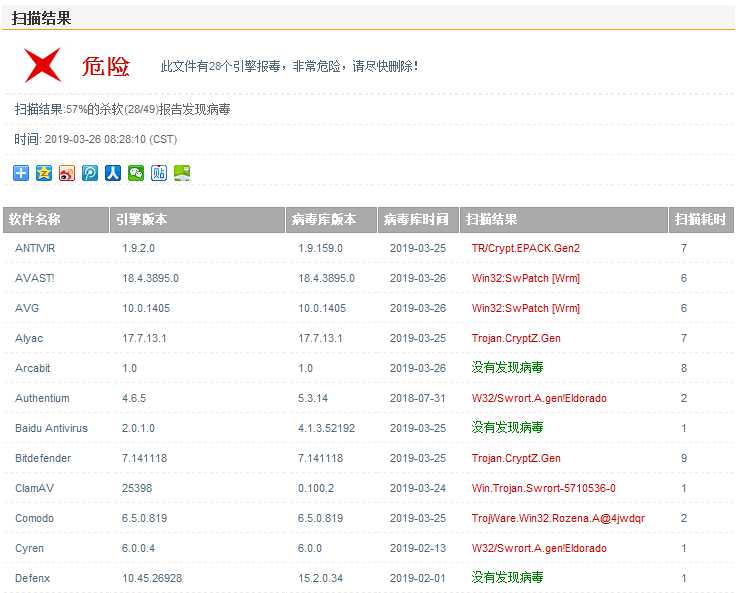Click the 危险 danger heading
This screenshot has width=752, height=593.
tap(106, 66)
